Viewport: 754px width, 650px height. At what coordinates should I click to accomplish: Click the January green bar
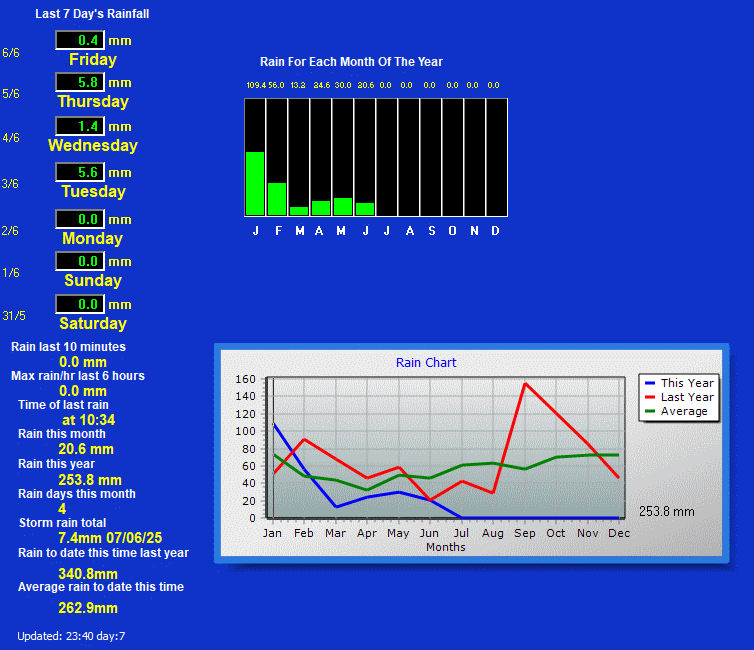(255, 184)
